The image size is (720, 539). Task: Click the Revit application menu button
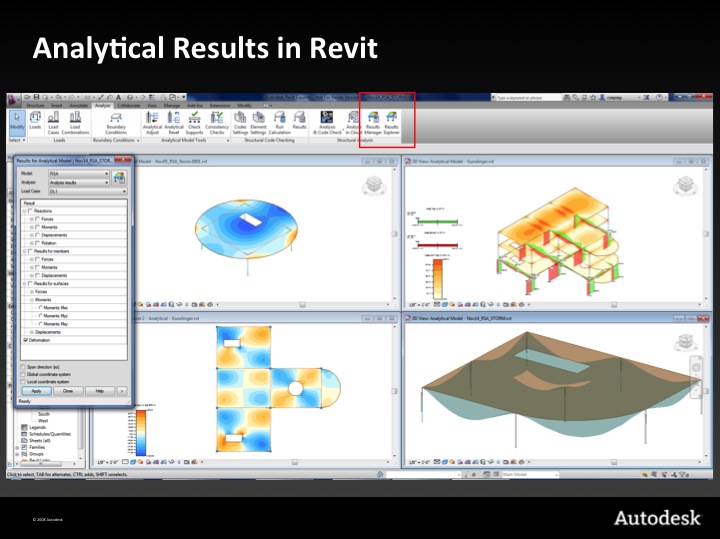13,99
